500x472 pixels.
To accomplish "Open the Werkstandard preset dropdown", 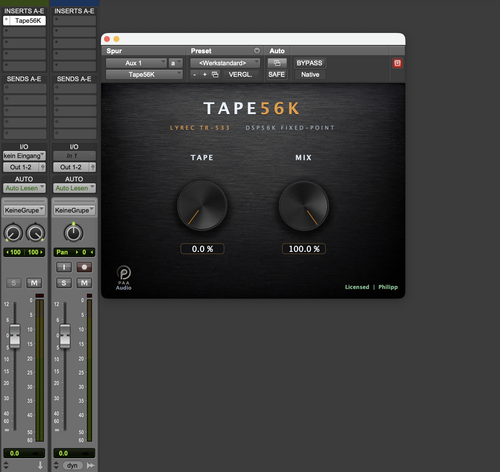I will click(225, 63).
